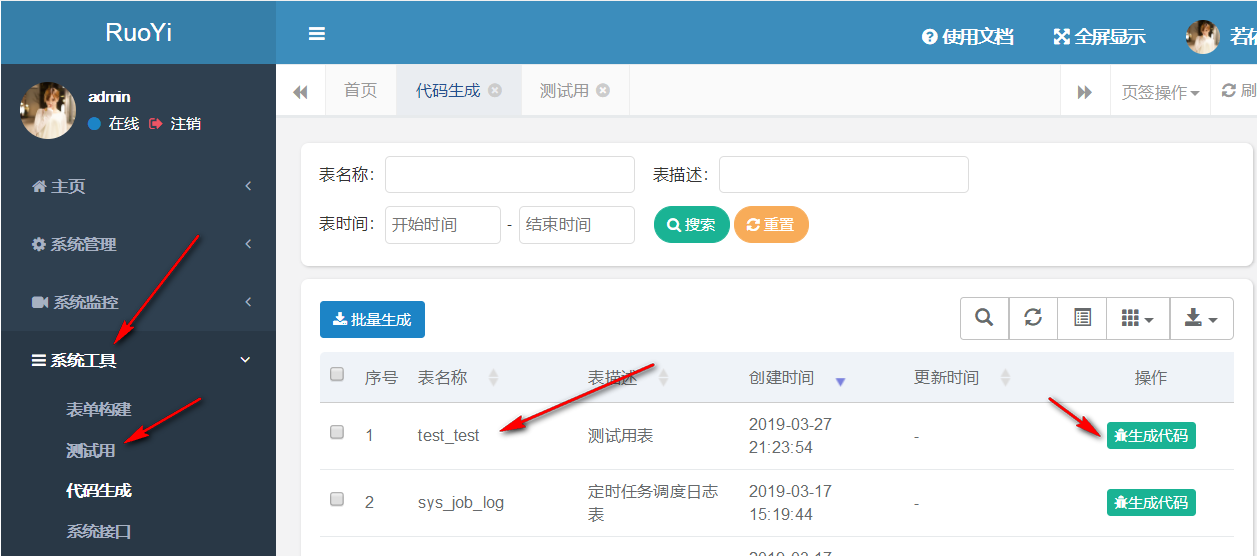Click the 定时任务调度日志表 description cell
1257x556 pixels.
pyautogui.click(x=653, y=503)
